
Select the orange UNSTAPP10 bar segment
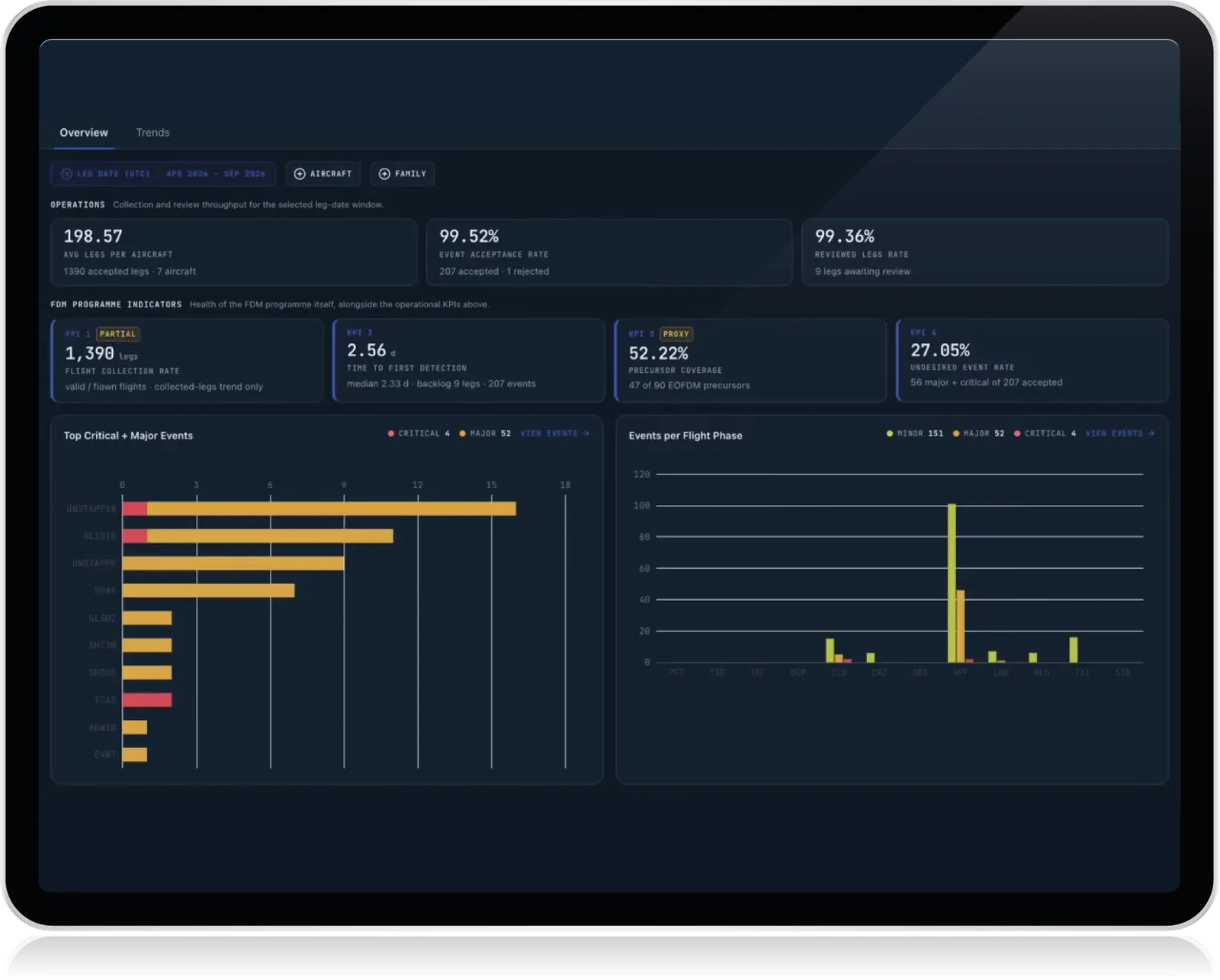(x=332, y=509)
